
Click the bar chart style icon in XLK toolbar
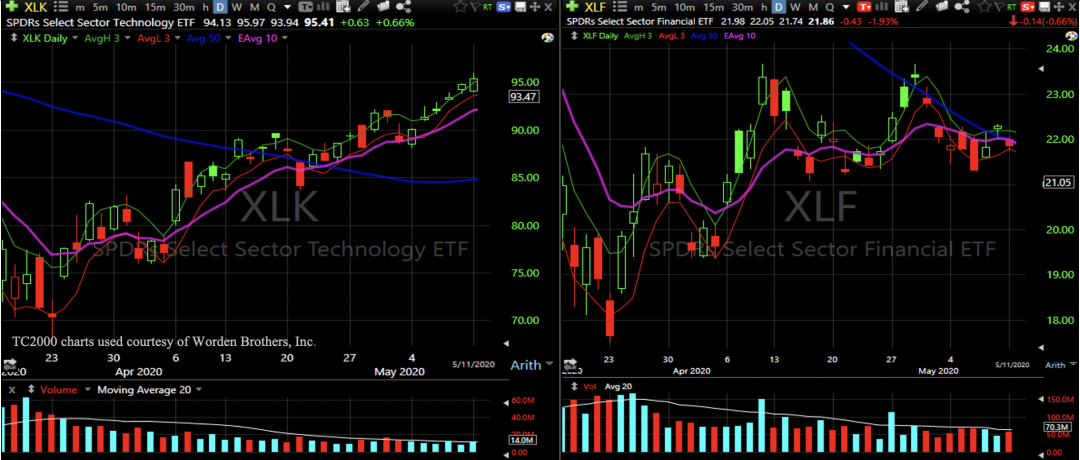pos(323,7)
